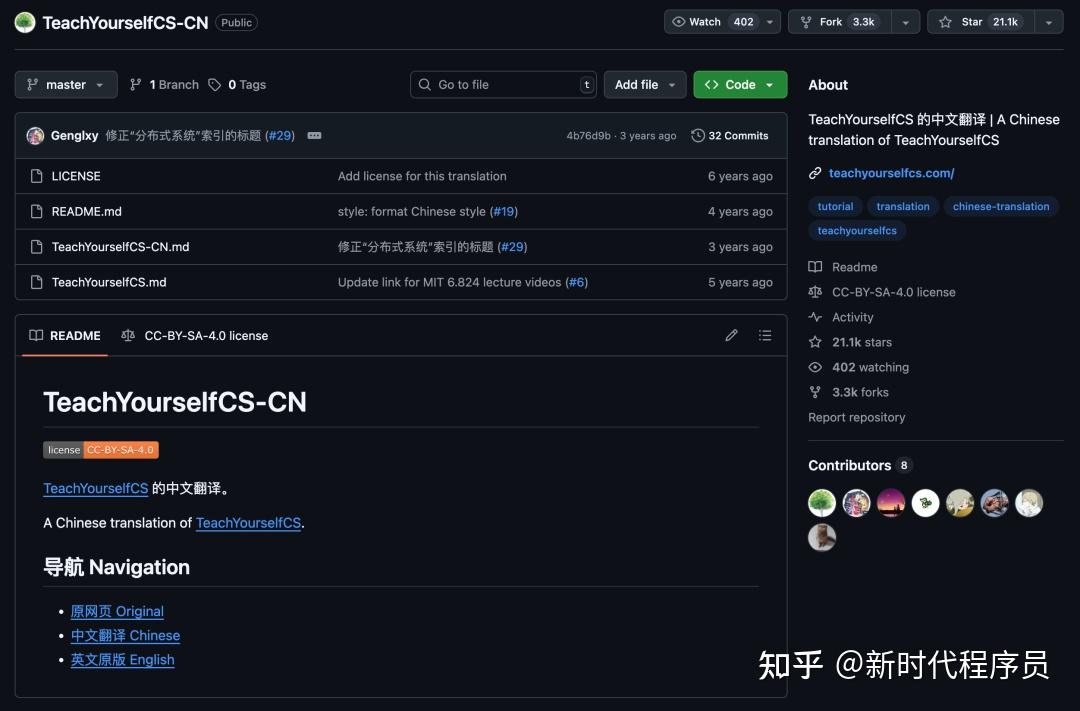Fork this repository
The height and width of the screenshot is (711, 1080).
(840, 22)
